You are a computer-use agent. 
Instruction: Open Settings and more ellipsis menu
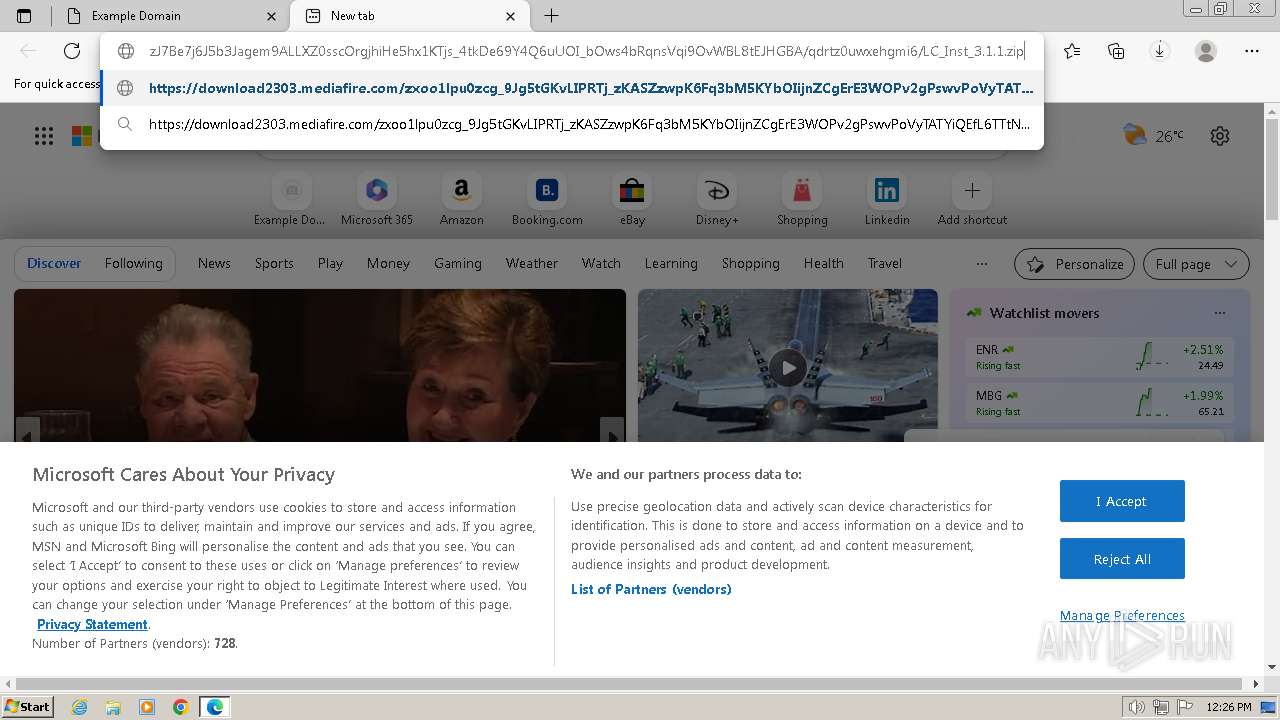click(x=1252, y=51)
